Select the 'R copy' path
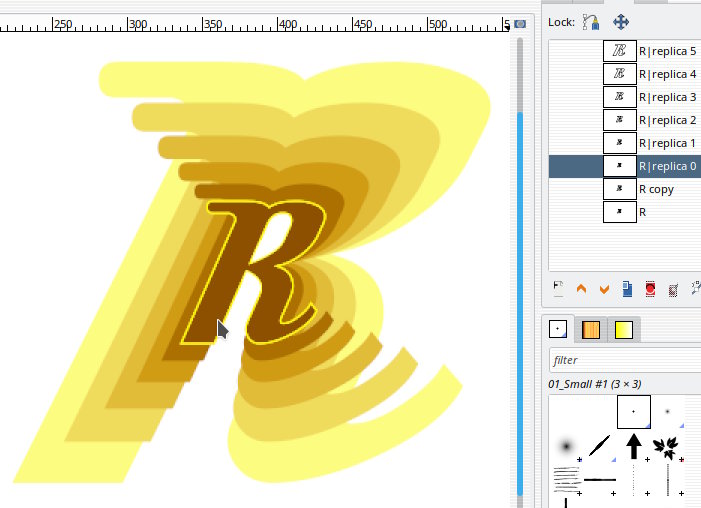 [656, 189]
